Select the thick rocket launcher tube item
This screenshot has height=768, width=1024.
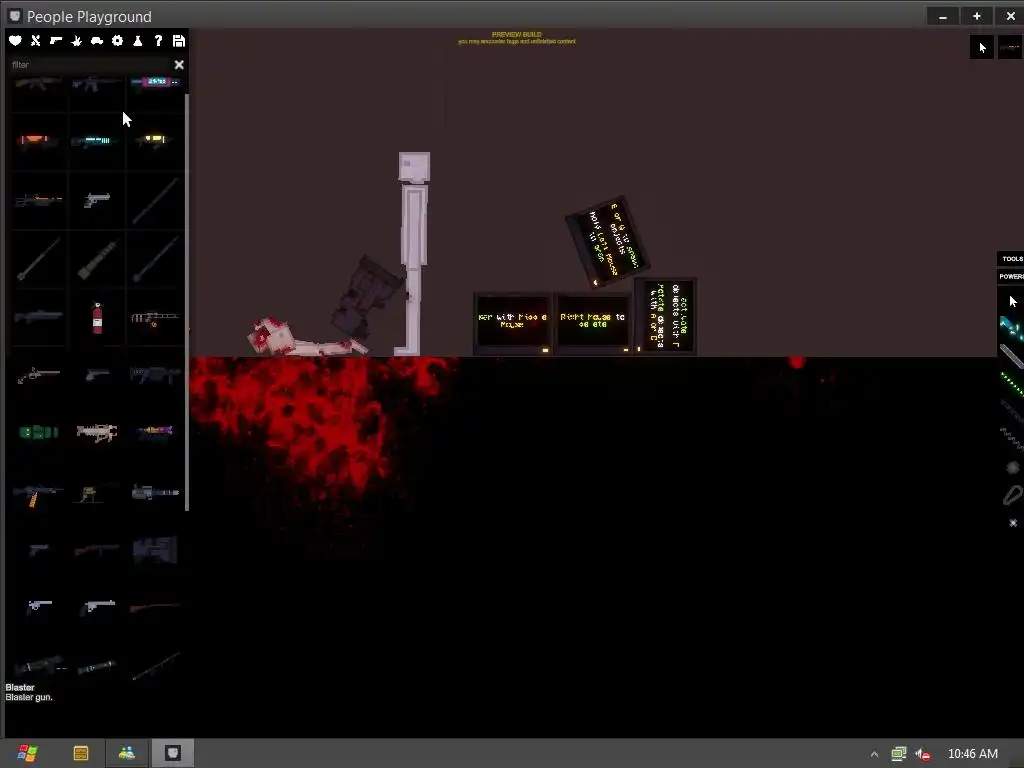[x=97, y=259]
